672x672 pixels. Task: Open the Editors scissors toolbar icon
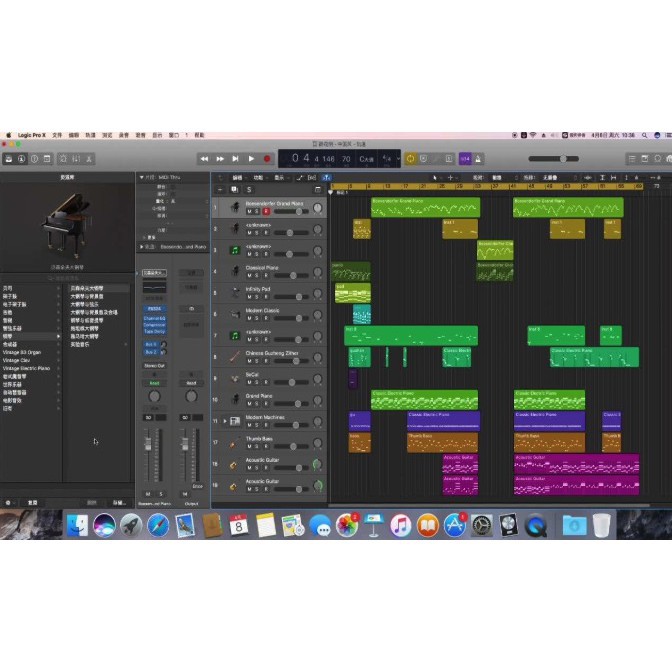[x=89, y=159]
